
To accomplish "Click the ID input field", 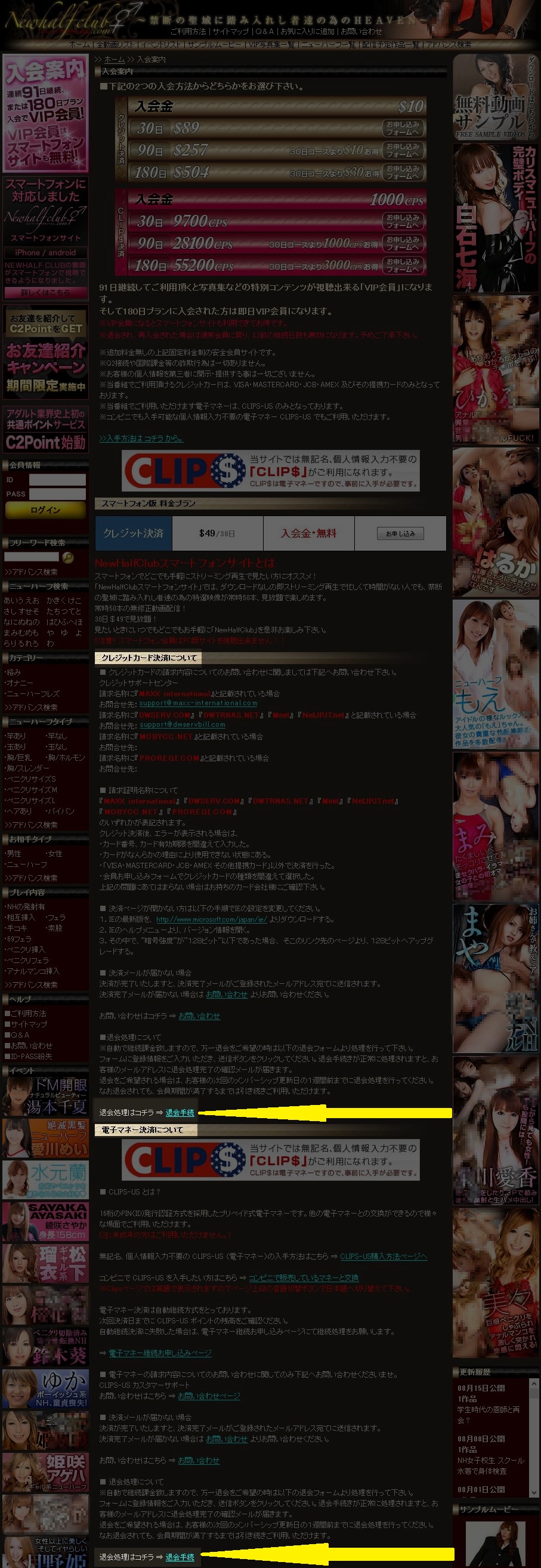I will pos(57,480).
